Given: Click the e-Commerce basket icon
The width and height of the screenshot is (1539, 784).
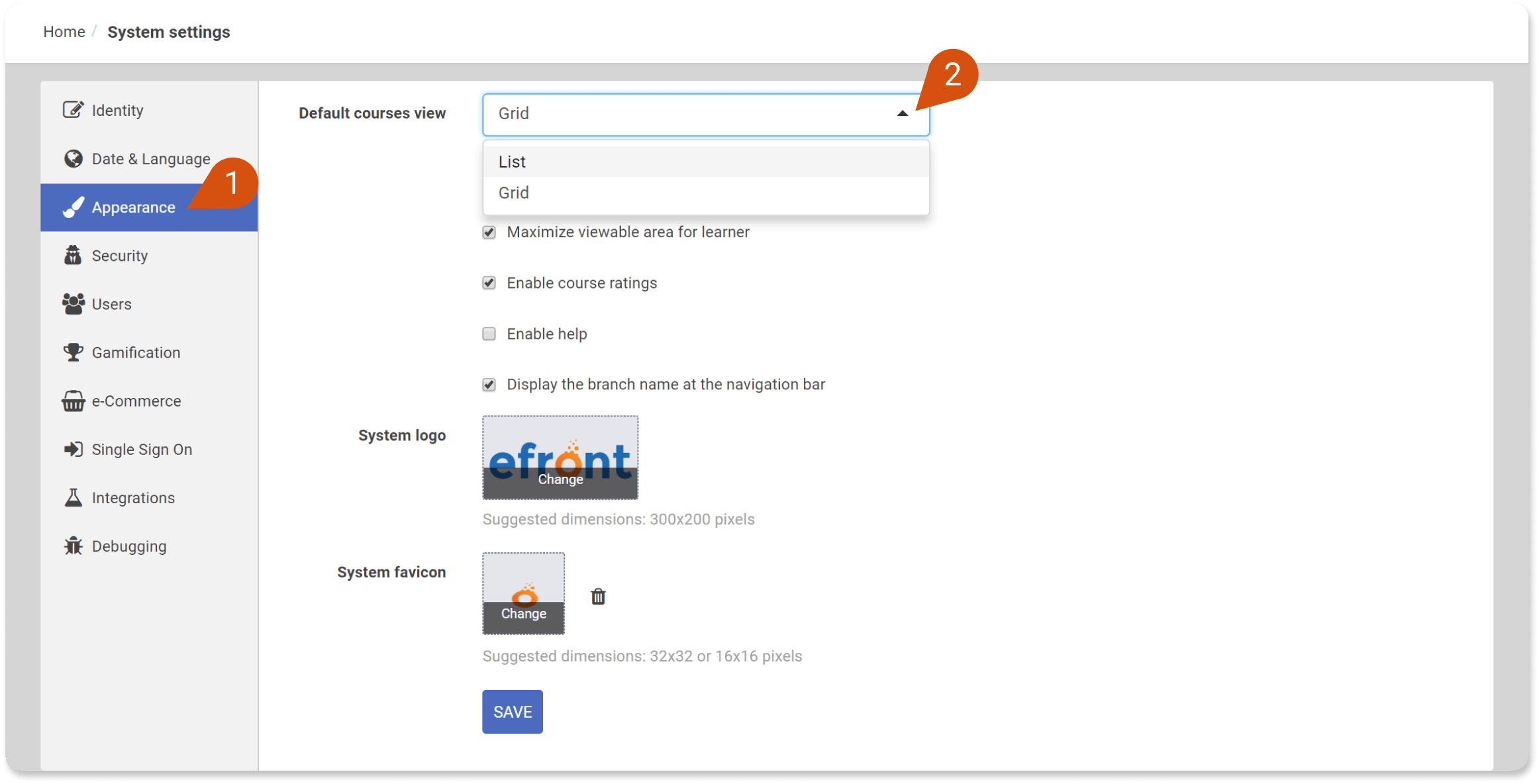Looking at the screenshot, I should (73, 401).
